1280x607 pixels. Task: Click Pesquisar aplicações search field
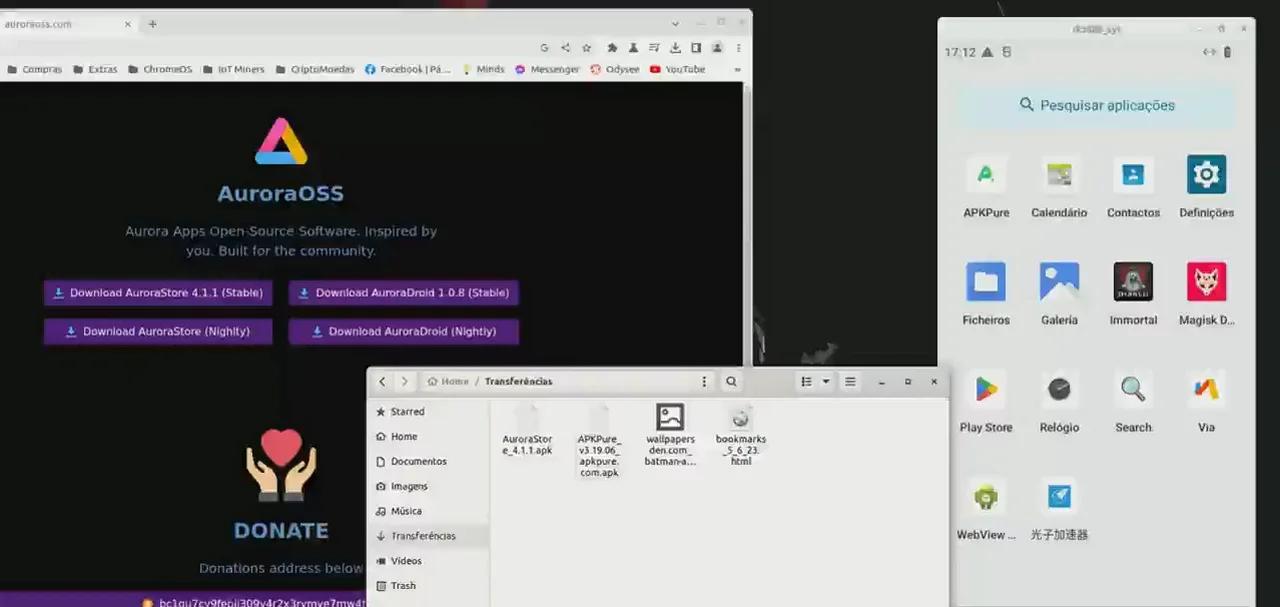click(1097, 105)
